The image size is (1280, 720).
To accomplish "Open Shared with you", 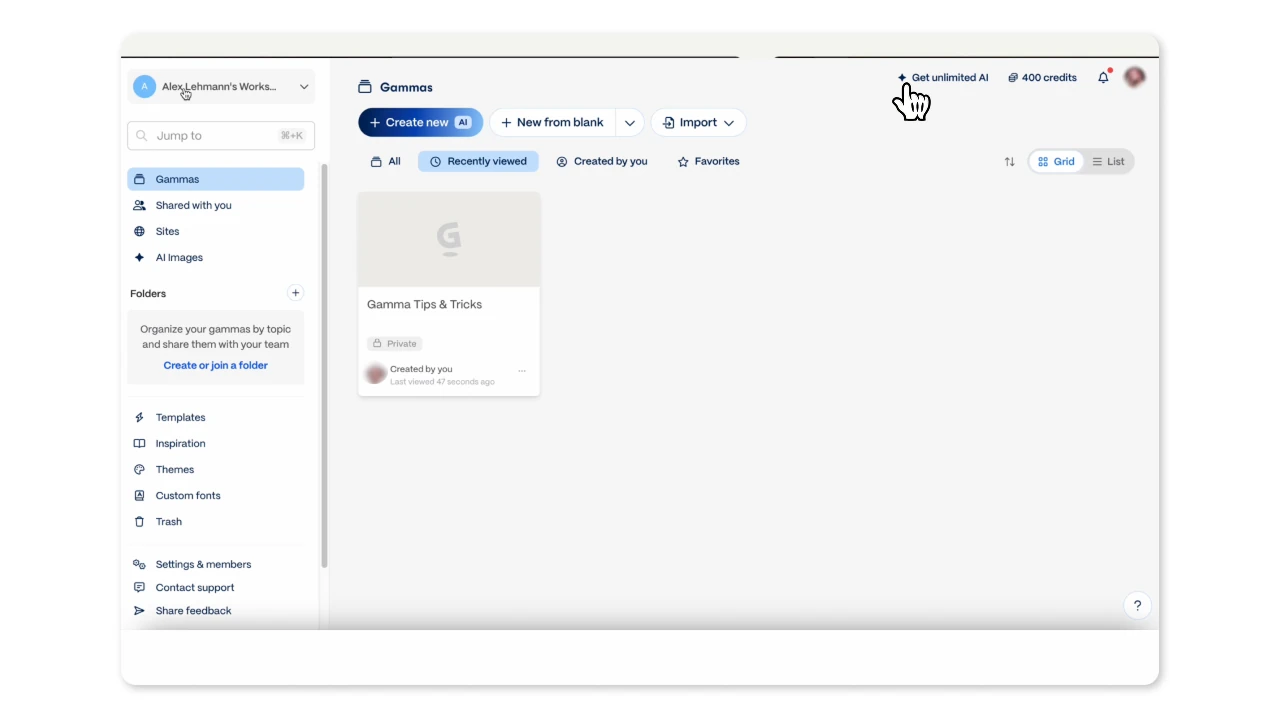I will tap(216, 205).
